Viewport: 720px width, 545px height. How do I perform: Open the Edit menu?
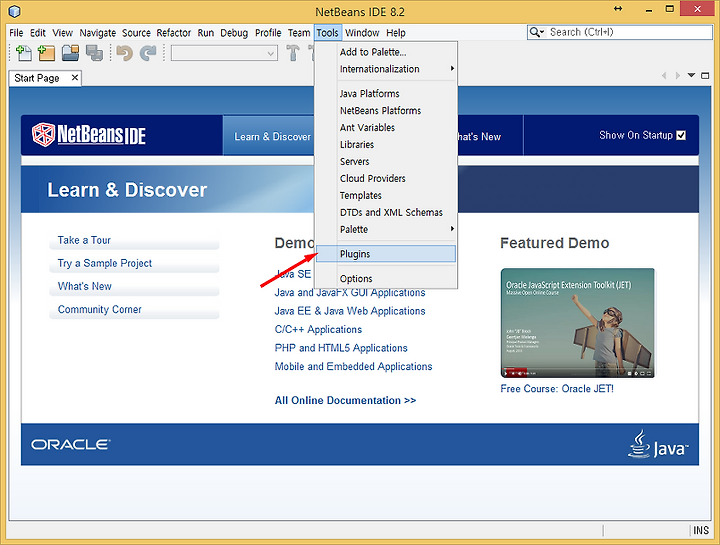coord(38,33)
